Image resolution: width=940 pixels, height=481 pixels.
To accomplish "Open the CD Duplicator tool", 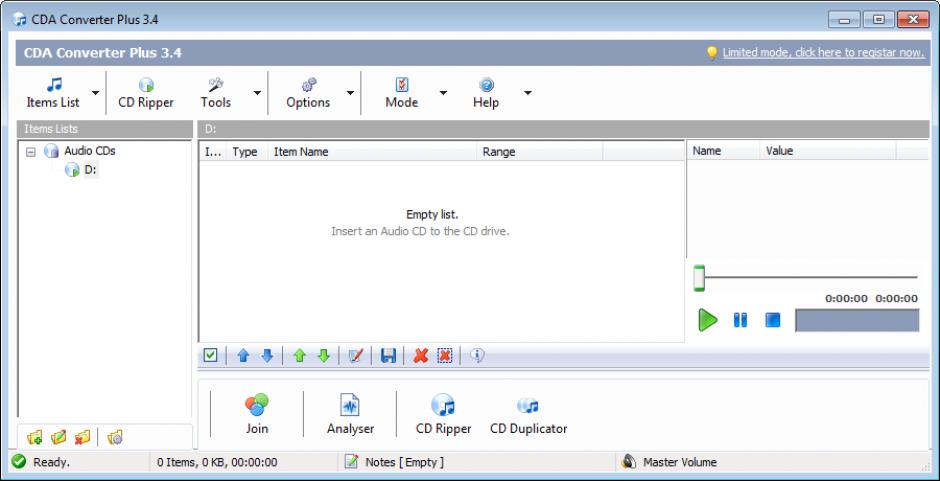I will [528, 414].
